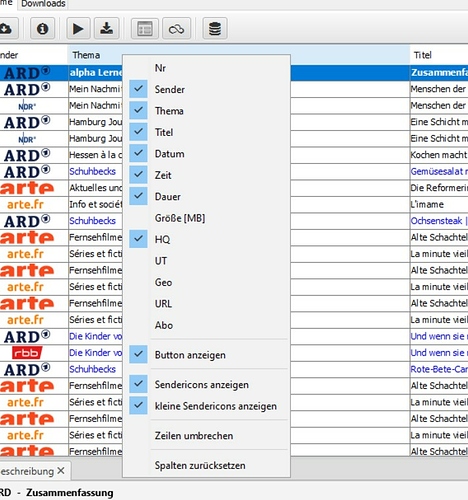Uncheck the Sender column option
468x500 pixels.
[x=138, y=89]
